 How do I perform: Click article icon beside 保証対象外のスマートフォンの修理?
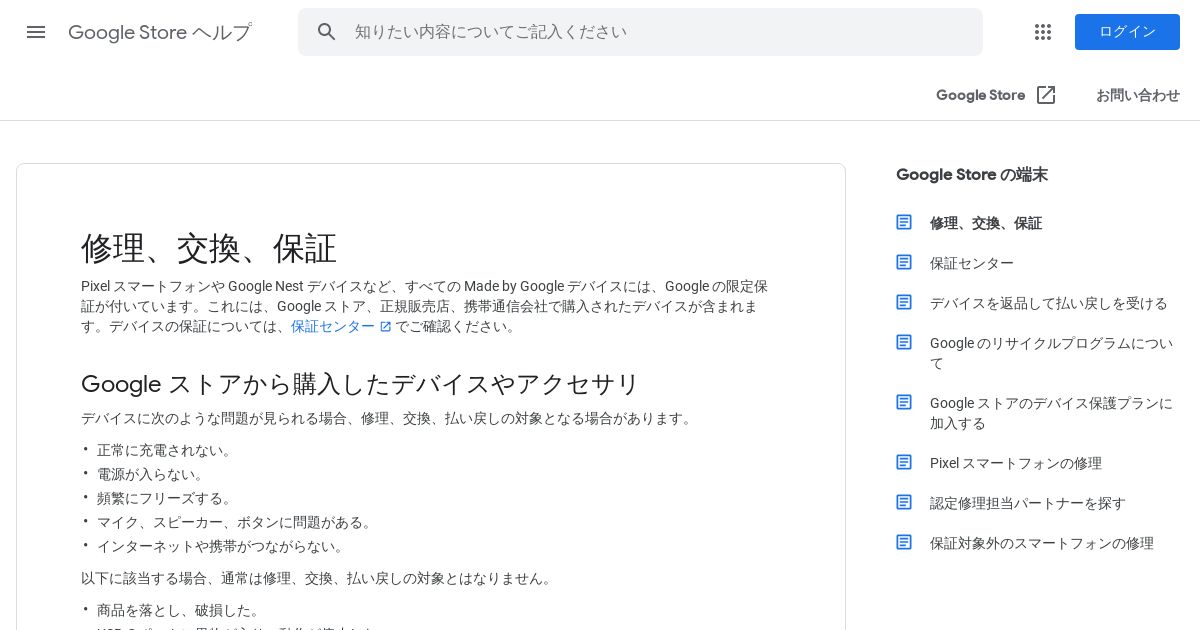[x=904, y=542]
